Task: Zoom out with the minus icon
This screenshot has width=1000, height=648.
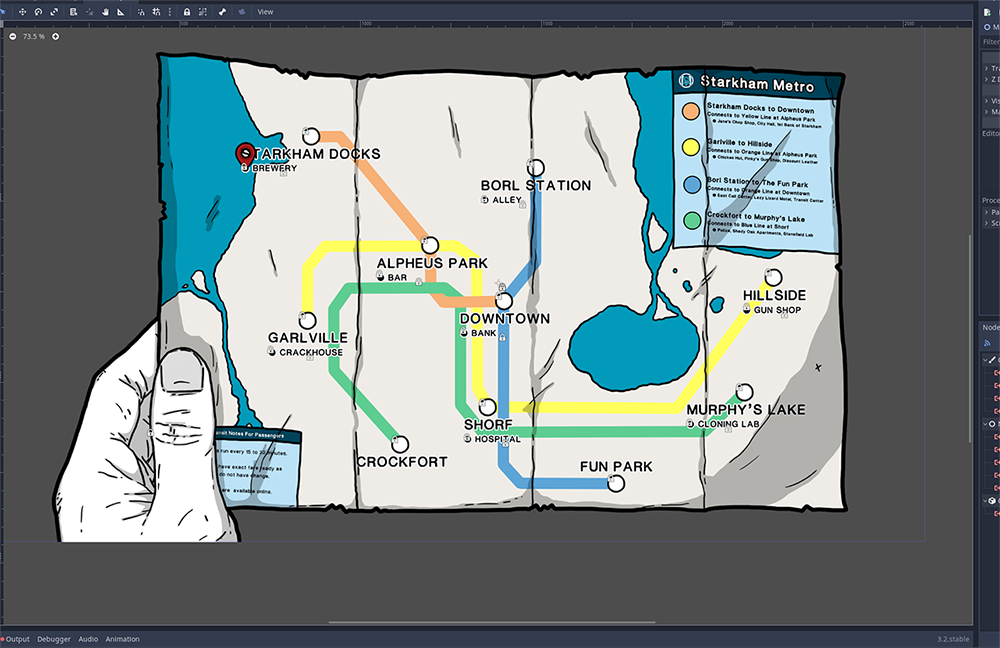Action: point(12,36)
